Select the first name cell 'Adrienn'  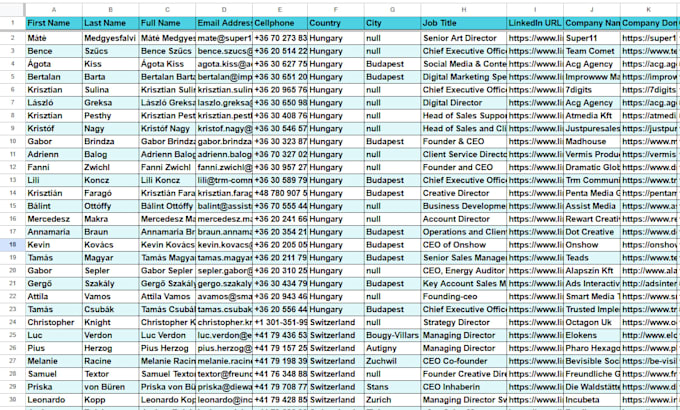pos(54,154)
